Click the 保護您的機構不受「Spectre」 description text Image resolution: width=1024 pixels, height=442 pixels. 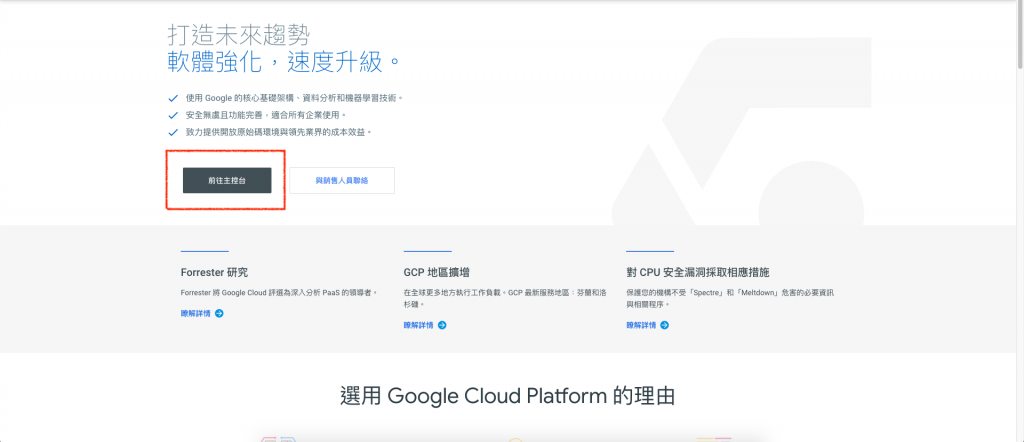click(x=730, y=298)
